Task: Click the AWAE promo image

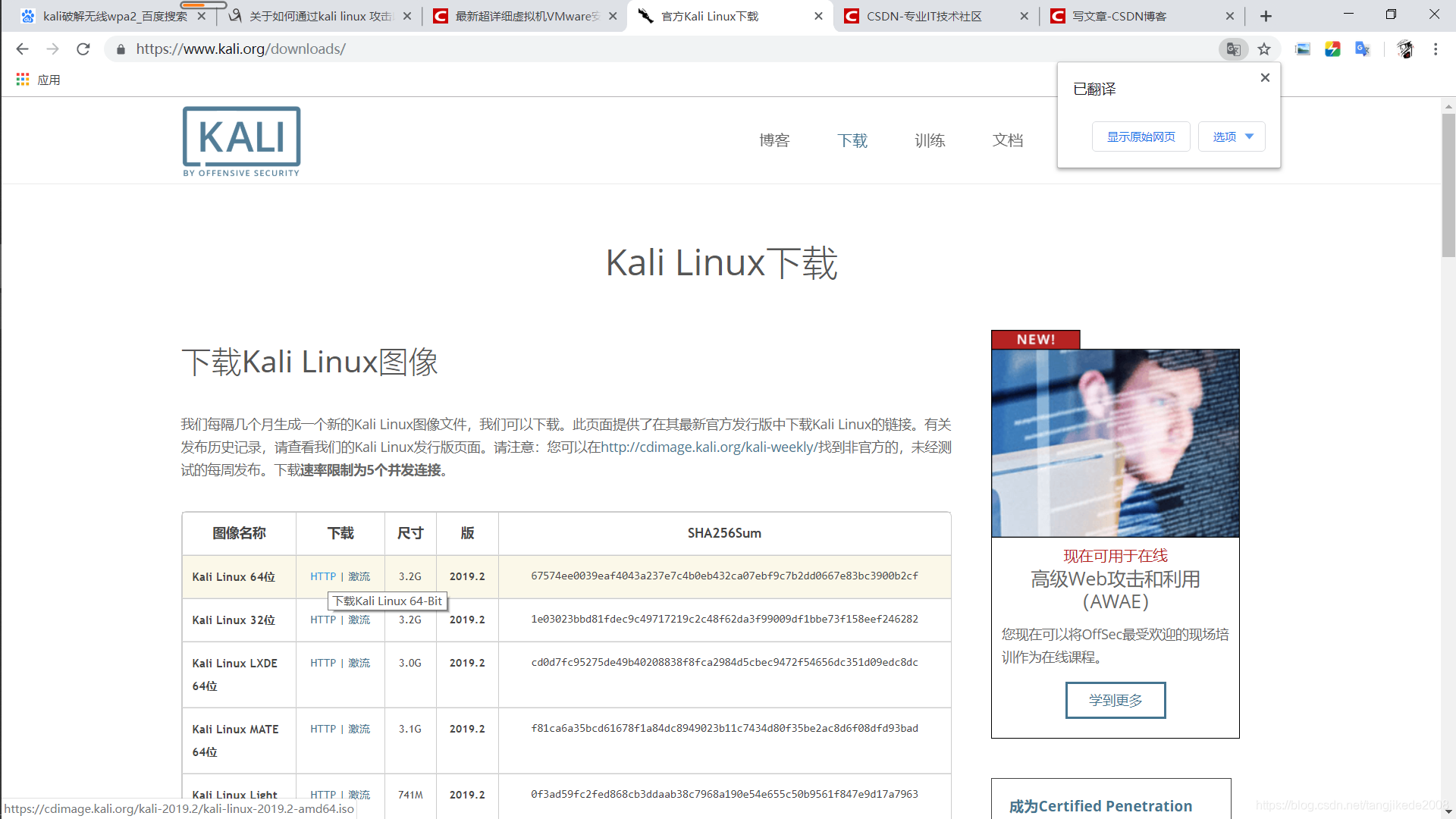Action: point(1116,443)
